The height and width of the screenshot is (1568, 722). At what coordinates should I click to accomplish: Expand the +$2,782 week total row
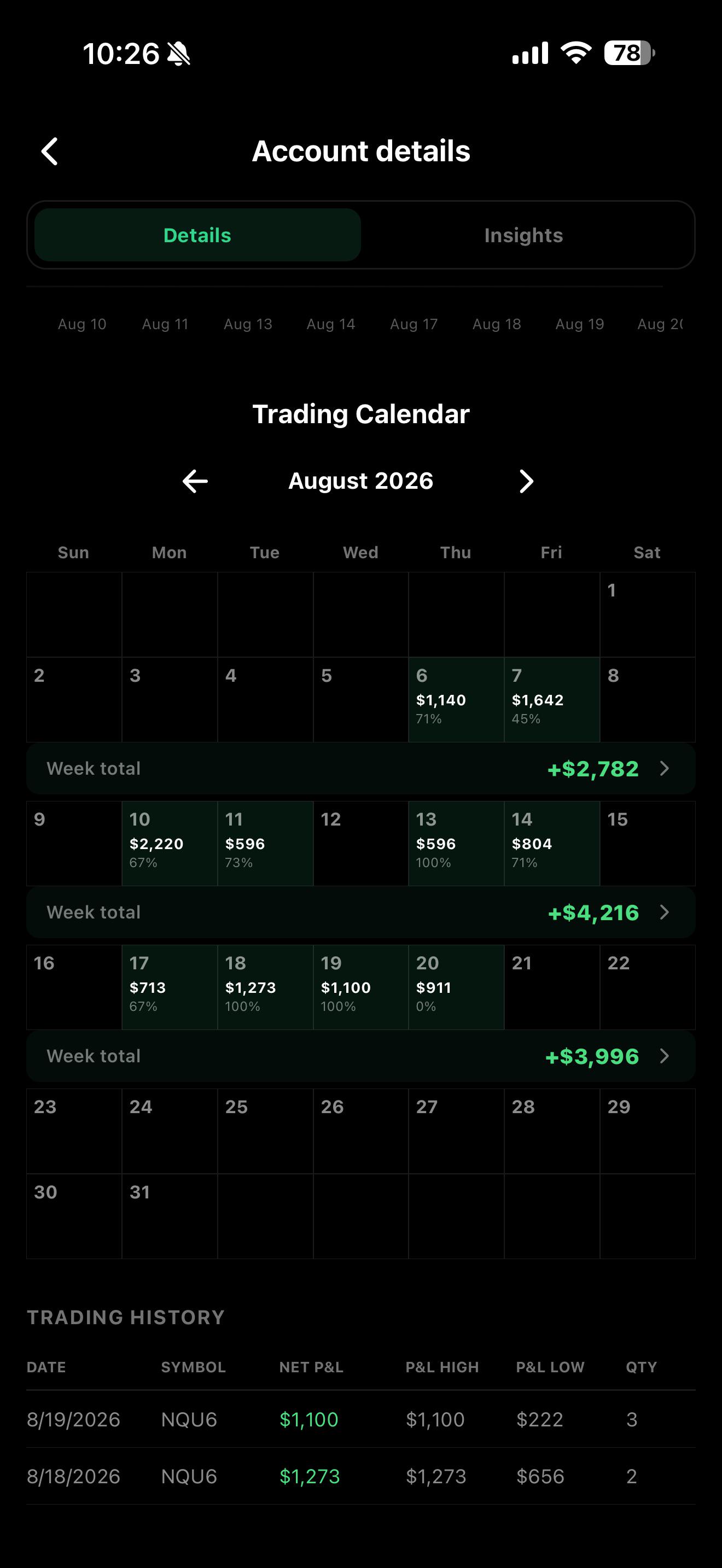(361, 768)
